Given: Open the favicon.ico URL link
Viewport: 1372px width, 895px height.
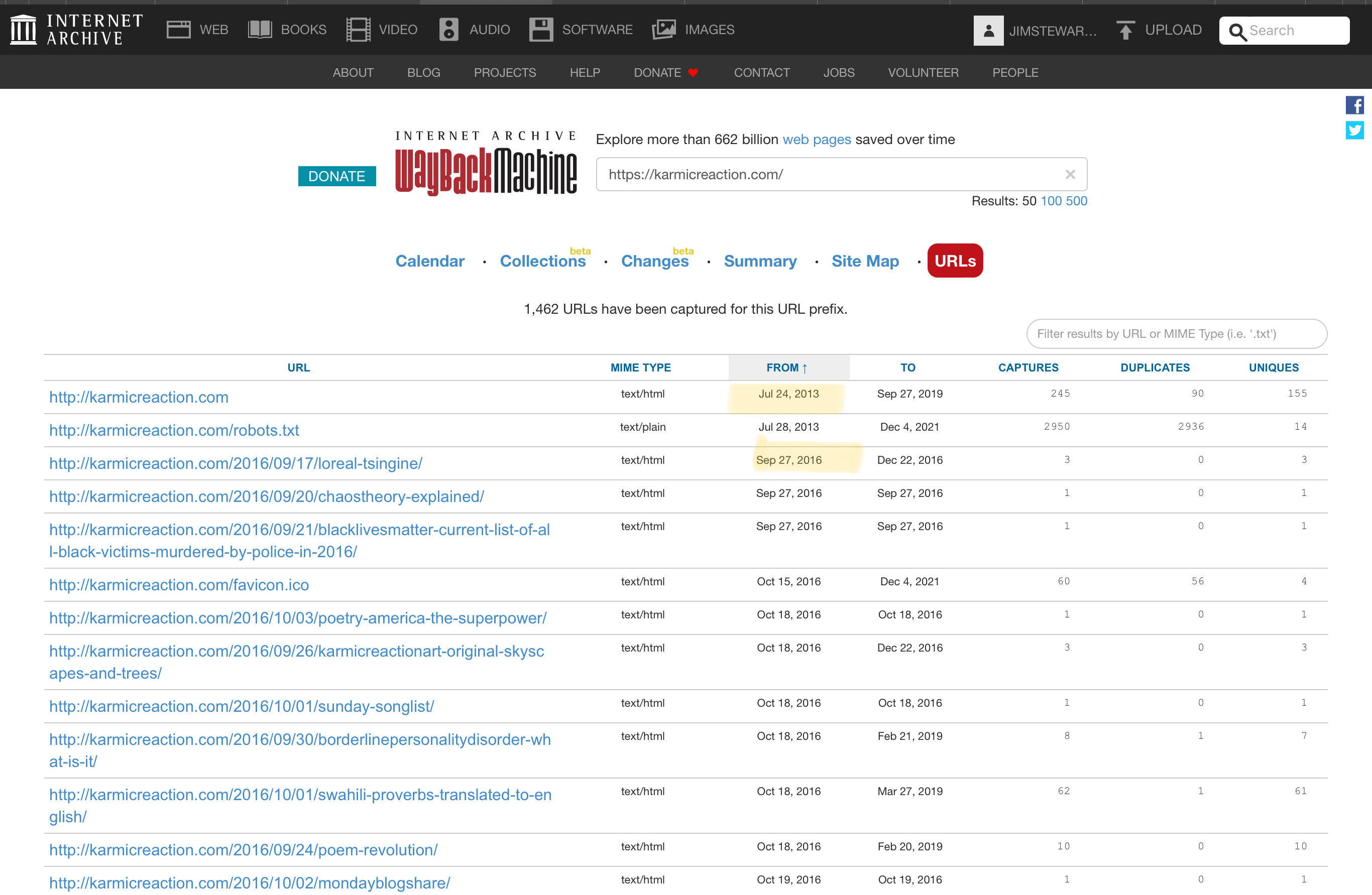Looking at the screenshot, I should 179,585.
